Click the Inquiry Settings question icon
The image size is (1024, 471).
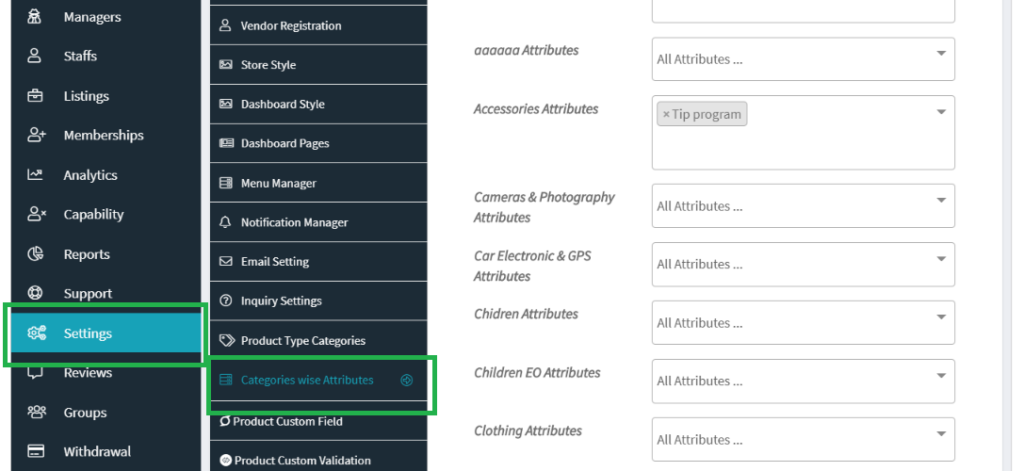[225, 300]
